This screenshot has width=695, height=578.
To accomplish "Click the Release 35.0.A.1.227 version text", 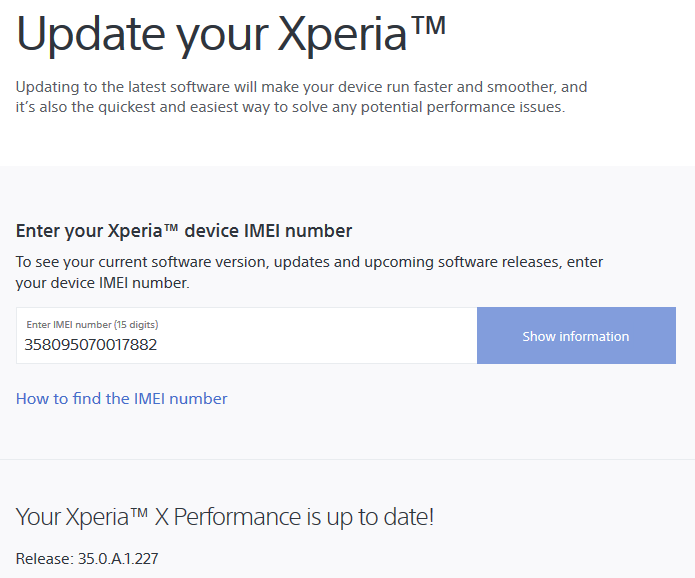I will [87, 558].
